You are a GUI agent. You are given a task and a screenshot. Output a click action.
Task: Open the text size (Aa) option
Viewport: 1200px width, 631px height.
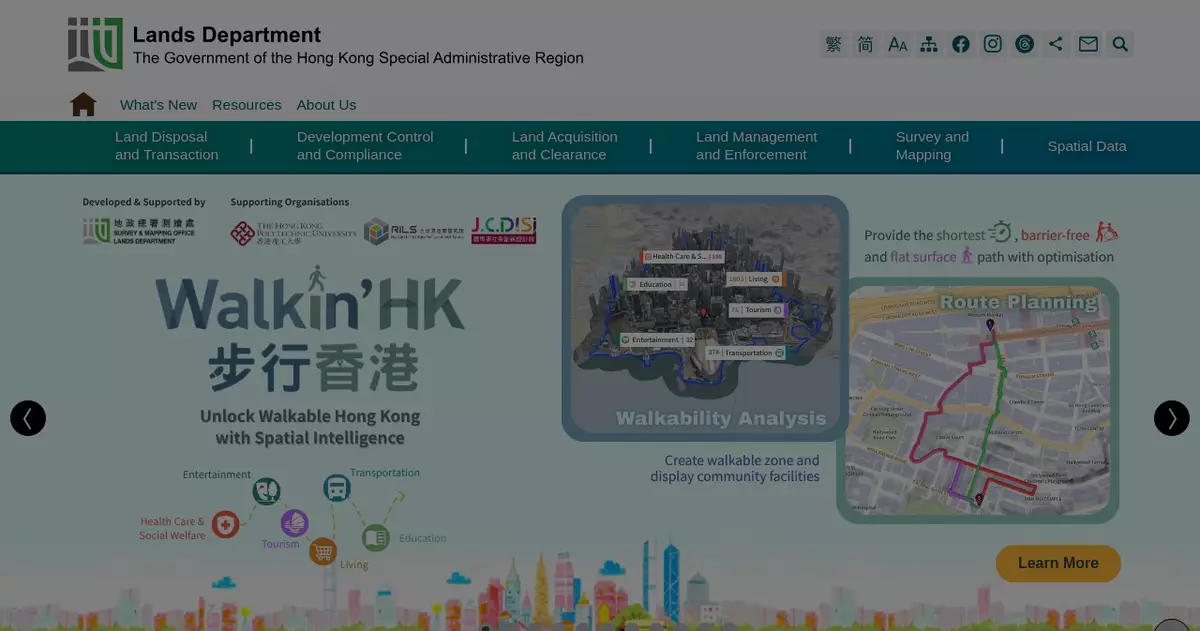tap(898, 44)
